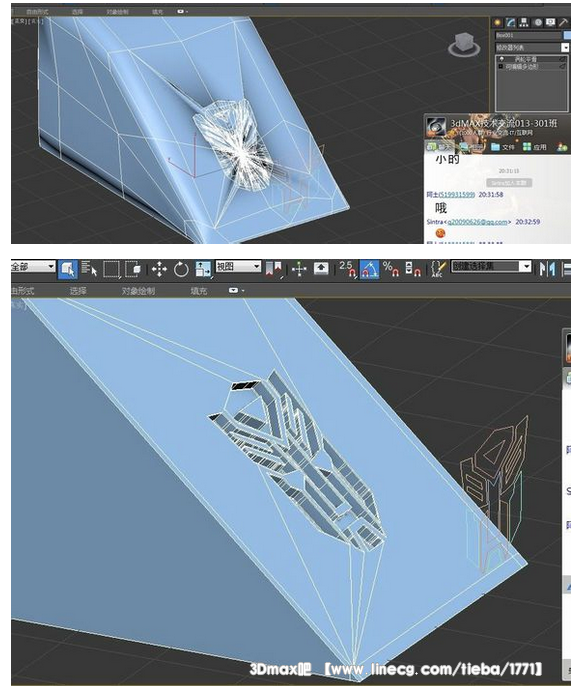Open Edit Named Selection Sets tool
This screenshot has width=571, height=686.
pyautogui.click(x=438, y=269)
